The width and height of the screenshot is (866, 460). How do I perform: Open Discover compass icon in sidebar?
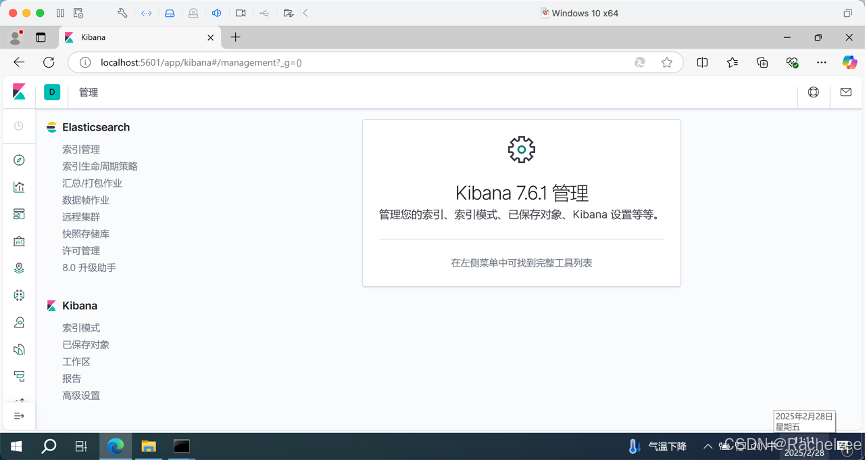19,160
